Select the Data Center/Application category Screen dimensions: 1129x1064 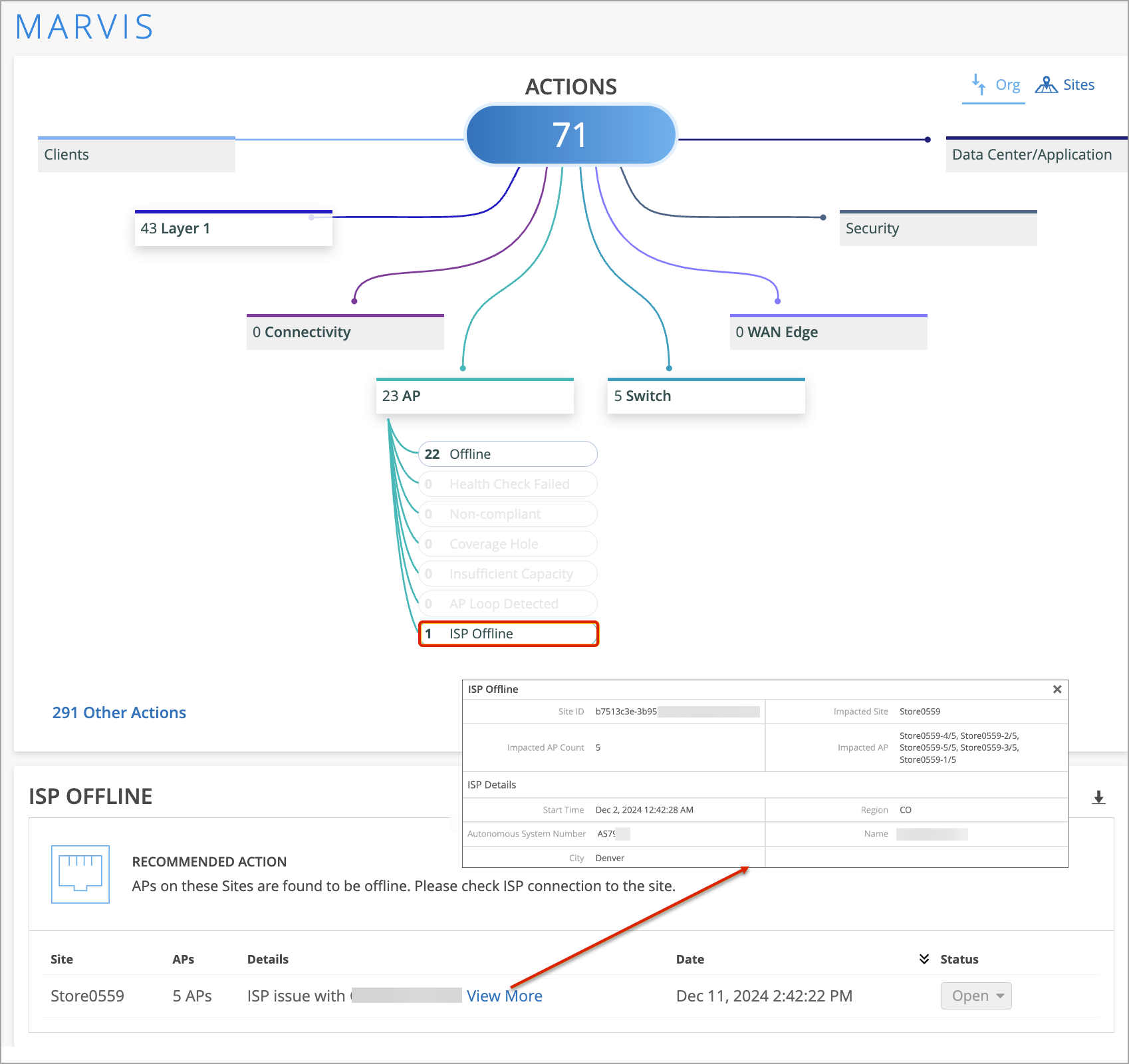[1037, 154]
